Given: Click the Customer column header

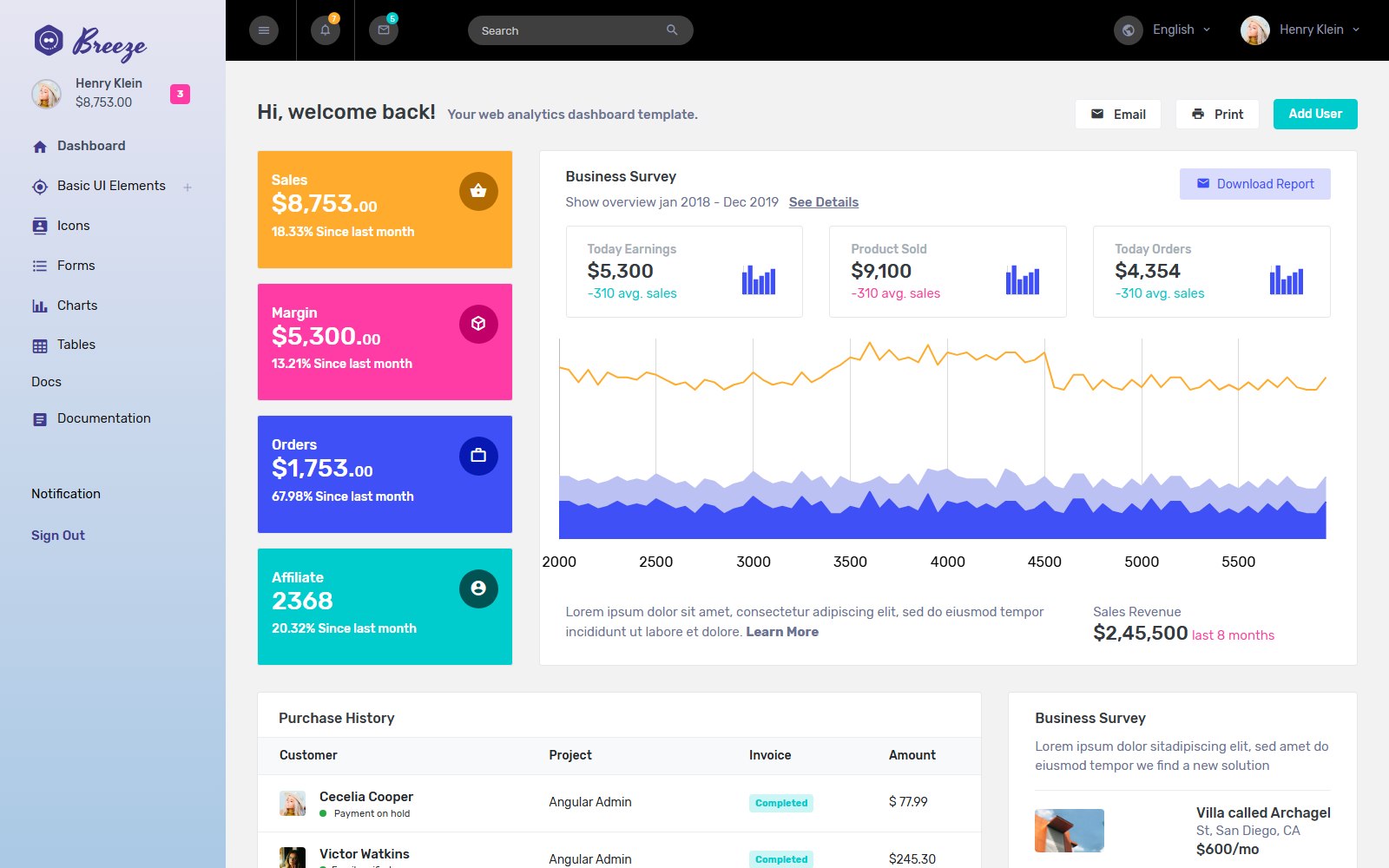Looking at the screenshot, I should [x=308, y=755].
